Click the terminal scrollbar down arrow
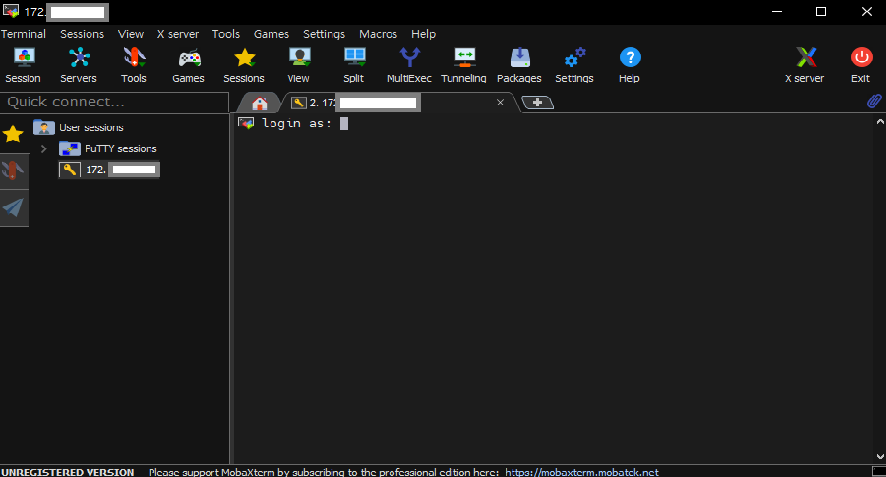The height and width of the screenshot is (477, 886). coord(880,456)
